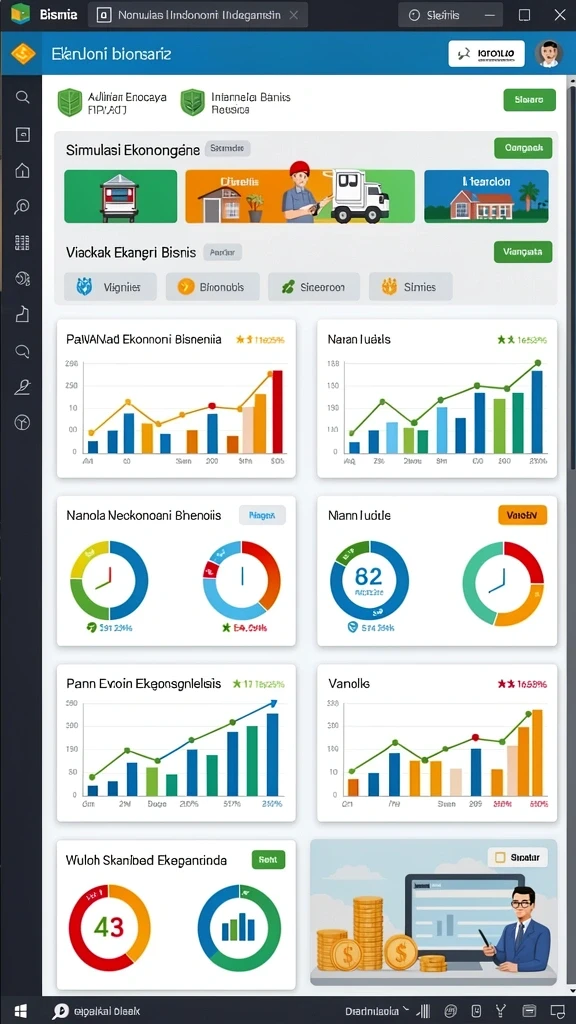Click the green Oangaak button
The width and height of the screenshot is (576, 1024).
pyautogui.click(x=523, y=148)
